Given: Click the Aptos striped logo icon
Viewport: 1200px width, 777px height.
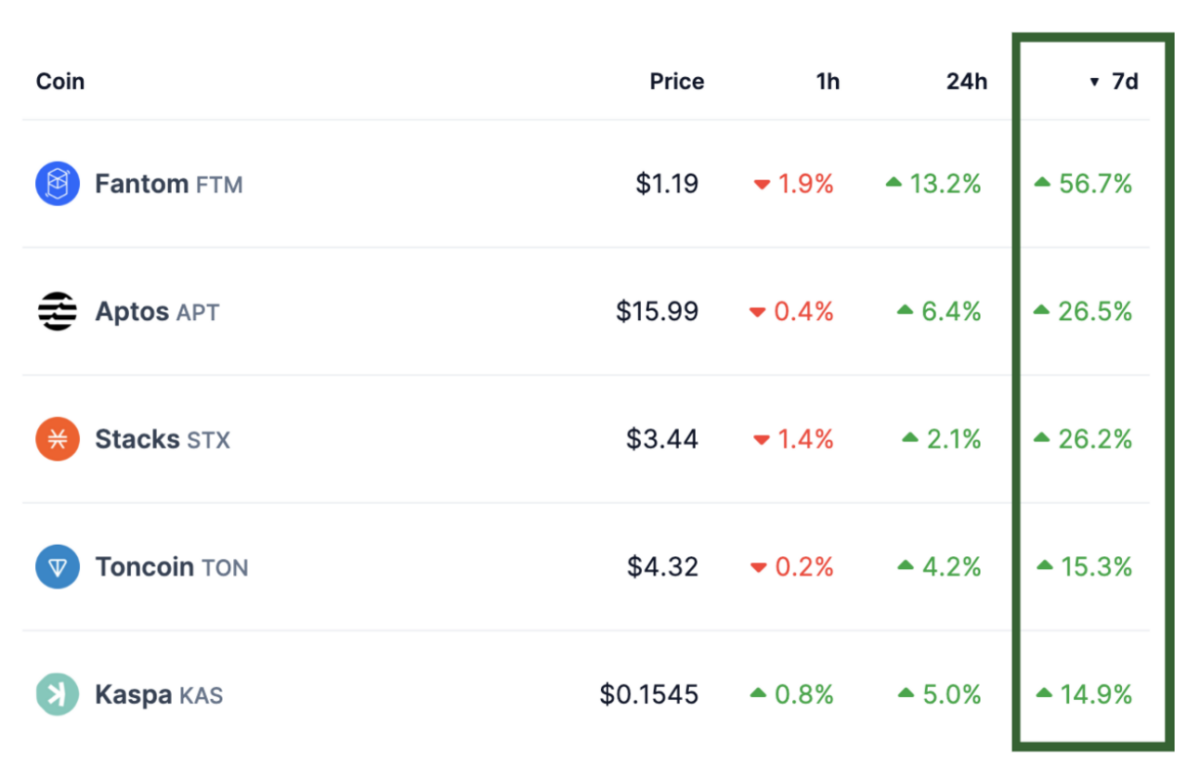Looking at the screenshot, I should [57, 312].
